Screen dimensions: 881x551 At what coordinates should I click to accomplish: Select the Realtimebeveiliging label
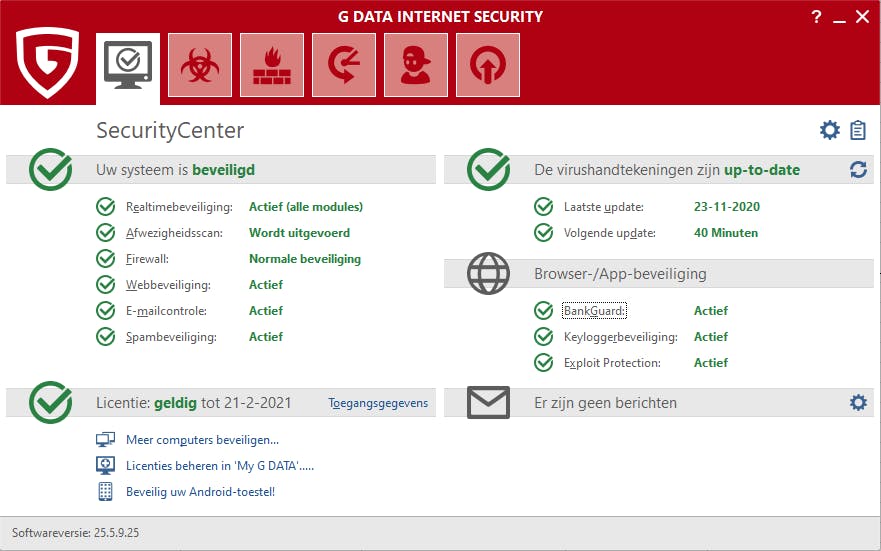pos(179,207)
